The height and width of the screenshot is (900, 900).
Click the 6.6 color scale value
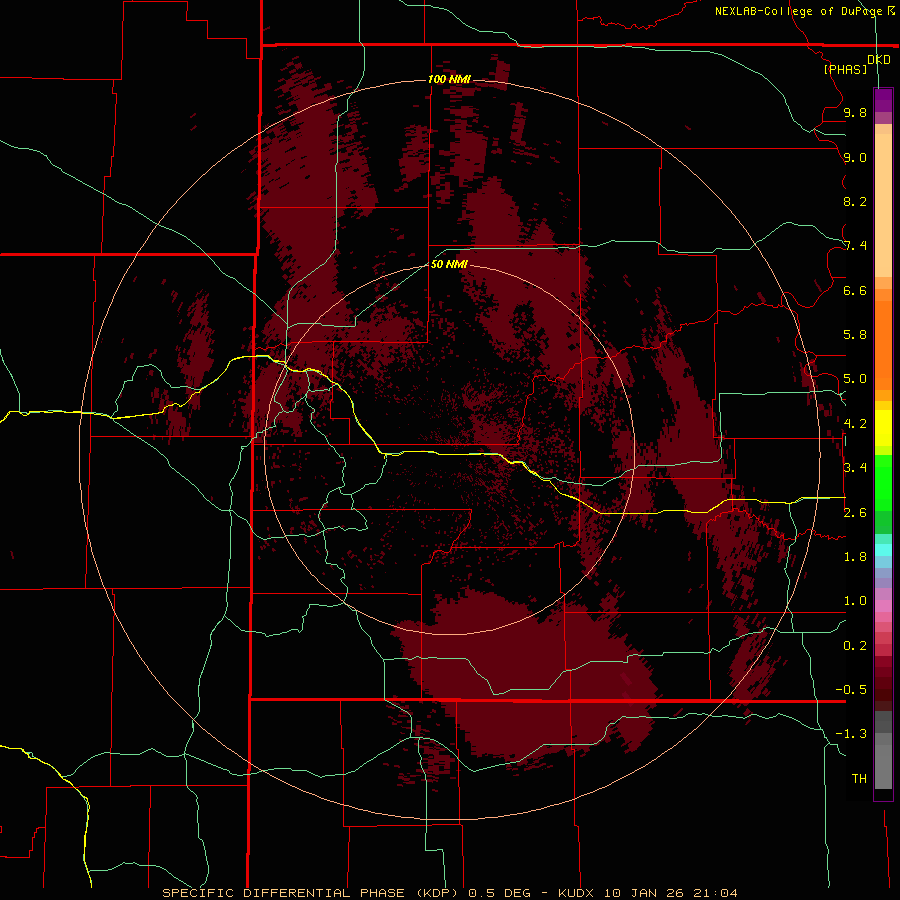(855, 290)
